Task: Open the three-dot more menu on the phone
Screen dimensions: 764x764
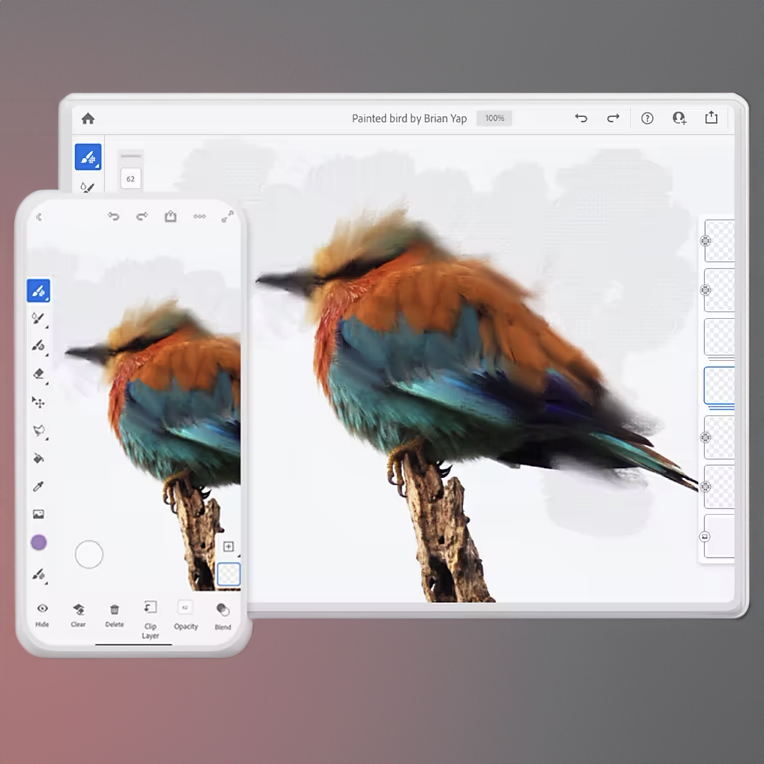Action: click(x=200, y=216)
